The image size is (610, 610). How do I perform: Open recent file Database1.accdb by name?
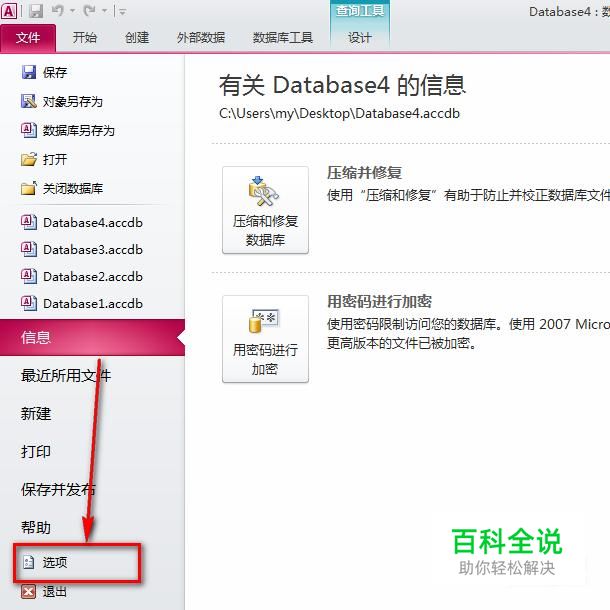[x=93, y=303]
